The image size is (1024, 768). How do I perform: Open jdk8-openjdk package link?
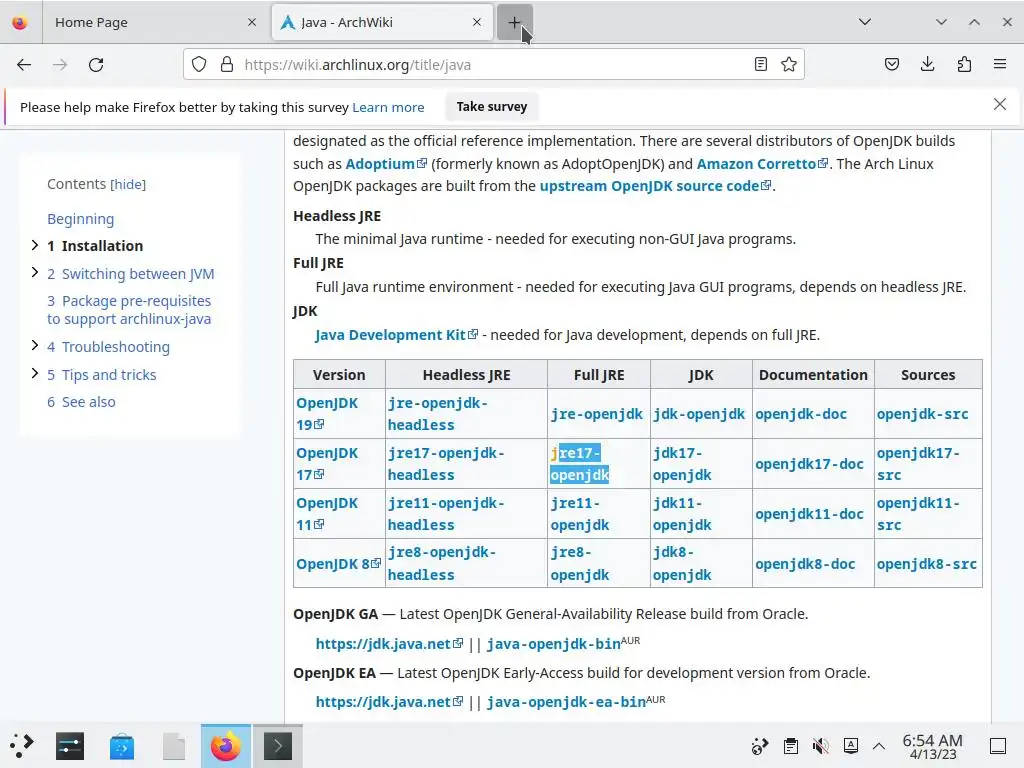[x=682, y=564]
